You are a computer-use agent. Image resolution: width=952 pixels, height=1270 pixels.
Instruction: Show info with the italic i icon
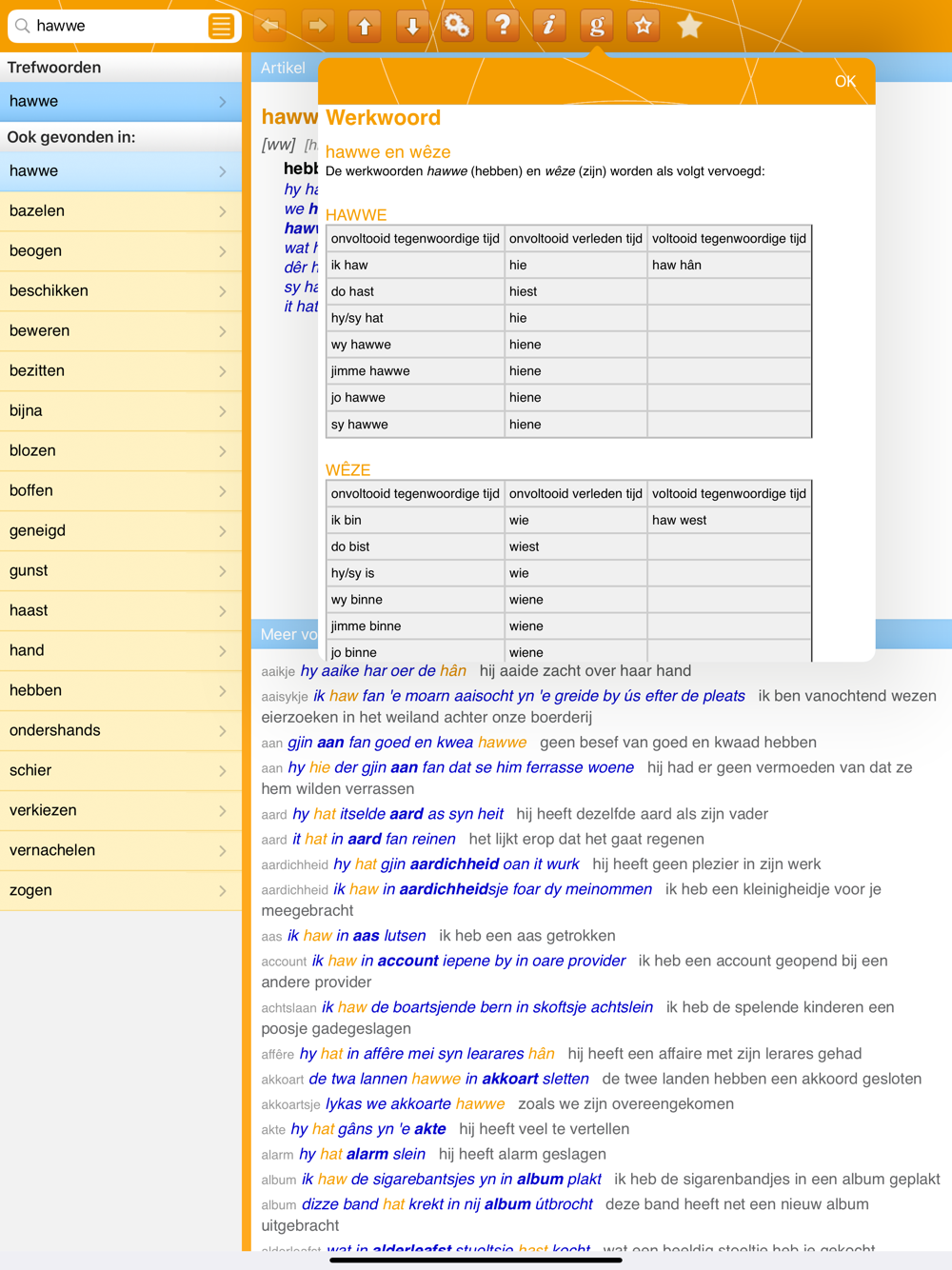[549, 26]
